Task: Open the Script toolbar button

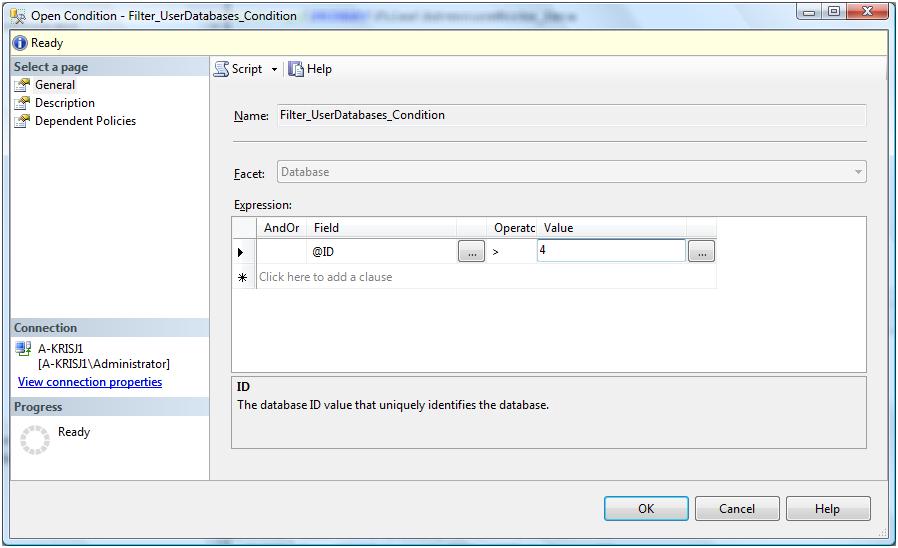Action: [238, 69]
